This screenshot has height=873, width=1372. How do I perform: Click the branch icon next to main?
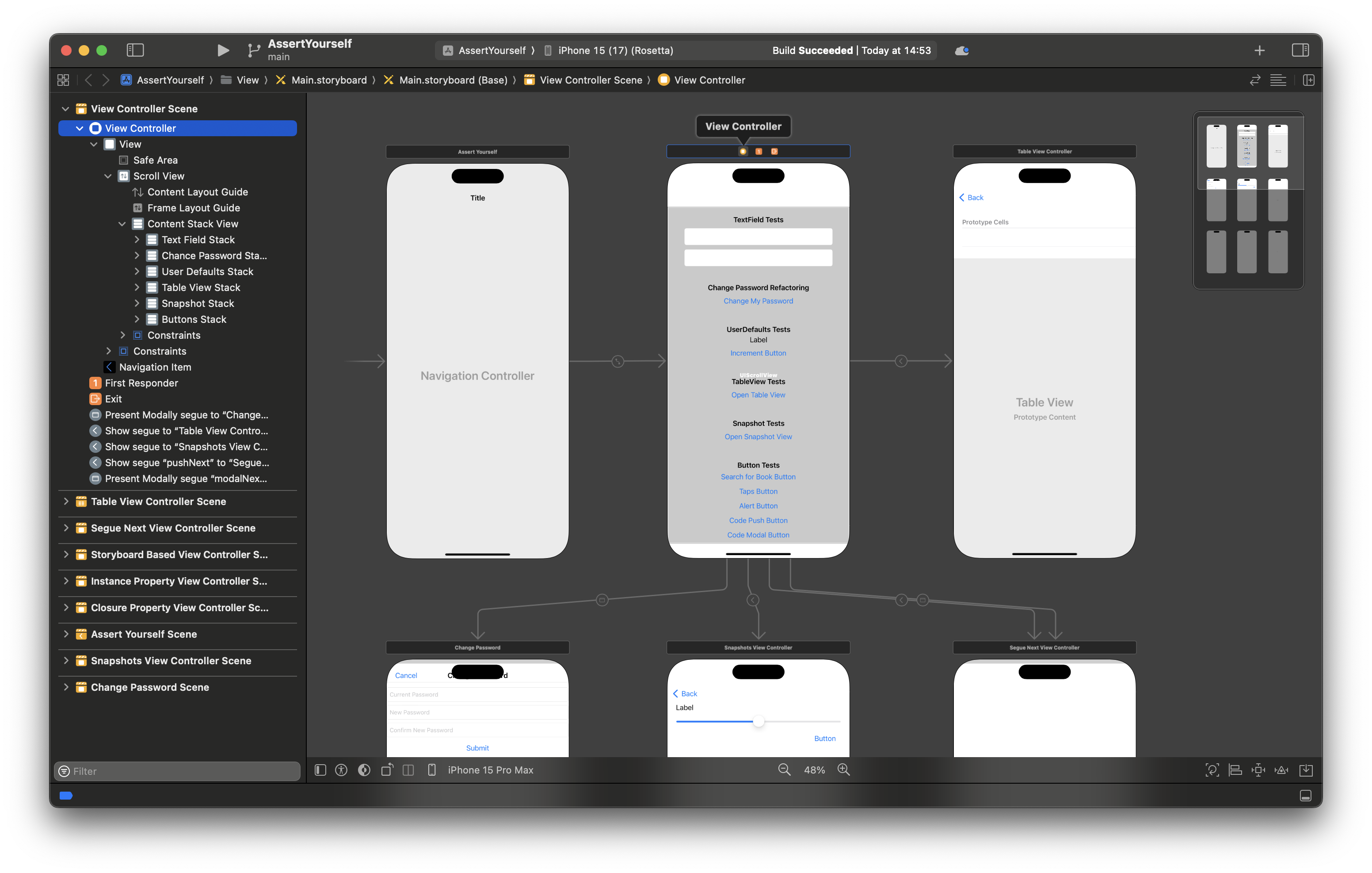pos(254,50)
